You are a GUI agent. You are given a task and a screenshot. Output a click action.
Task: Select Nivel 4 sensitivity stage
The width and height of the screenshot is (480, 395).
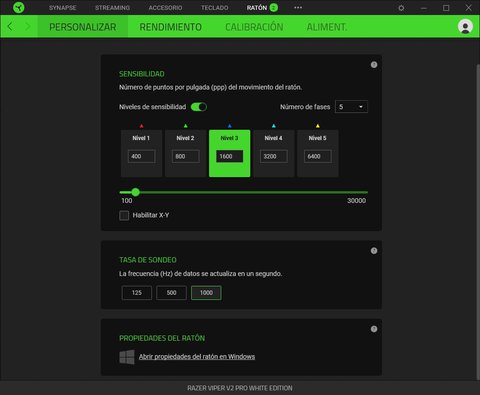pos(273,153)
